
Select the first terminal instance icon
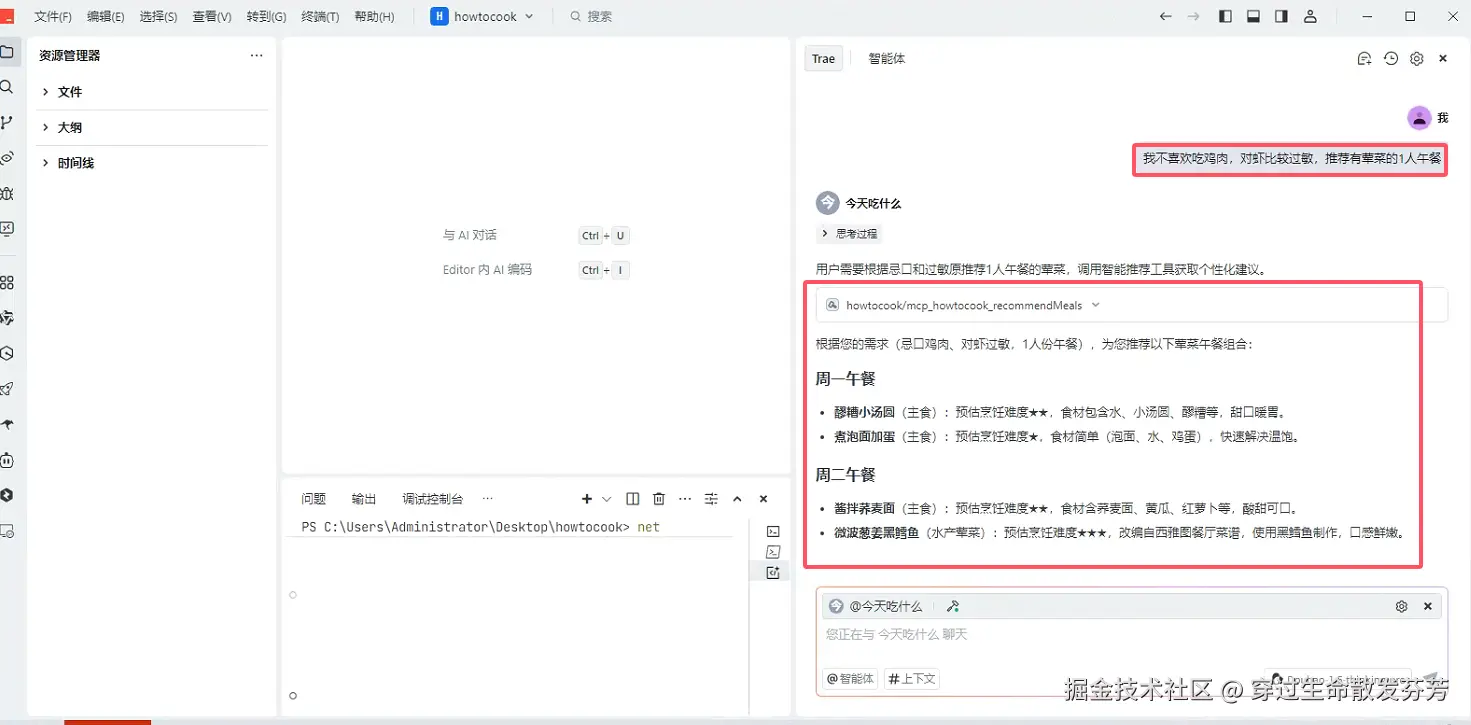(x=773, y=531)
